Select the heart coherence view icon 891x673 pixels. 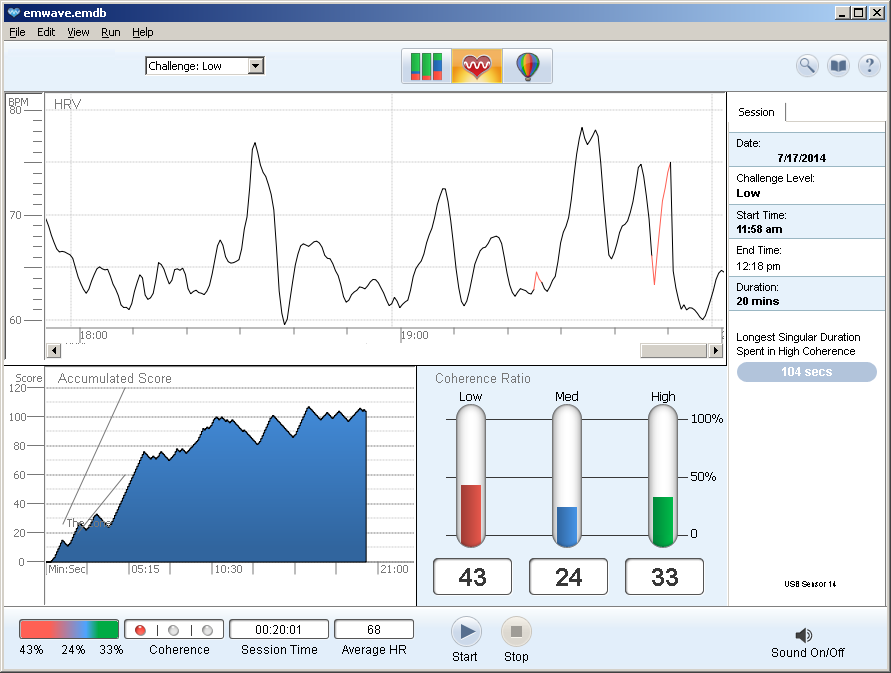pos(477,66)
